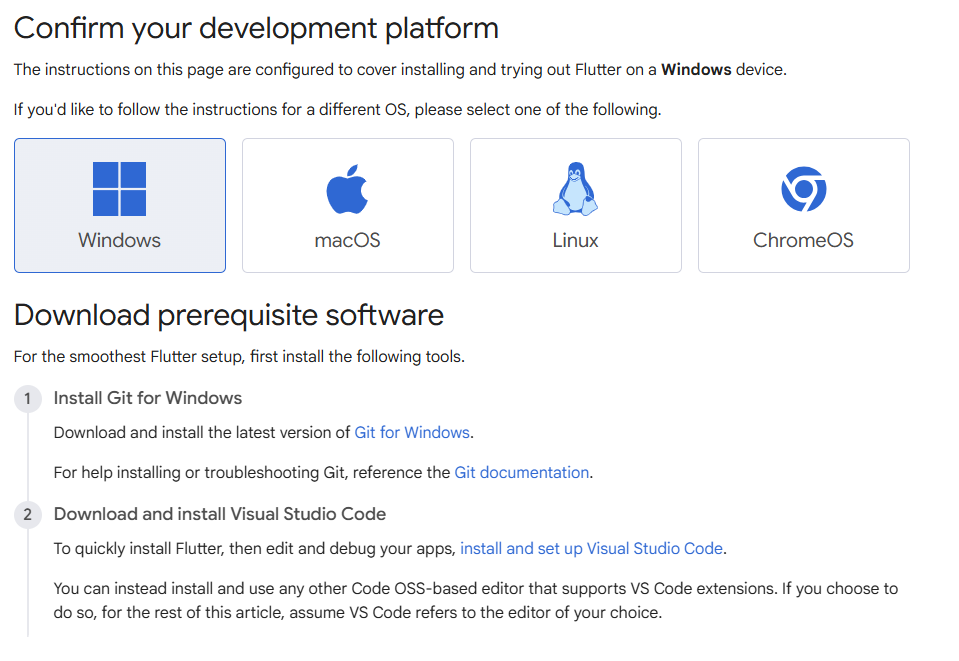Click the "For the smoothest Flutter setup" sentence
The image size is (959, 661).
239,357
